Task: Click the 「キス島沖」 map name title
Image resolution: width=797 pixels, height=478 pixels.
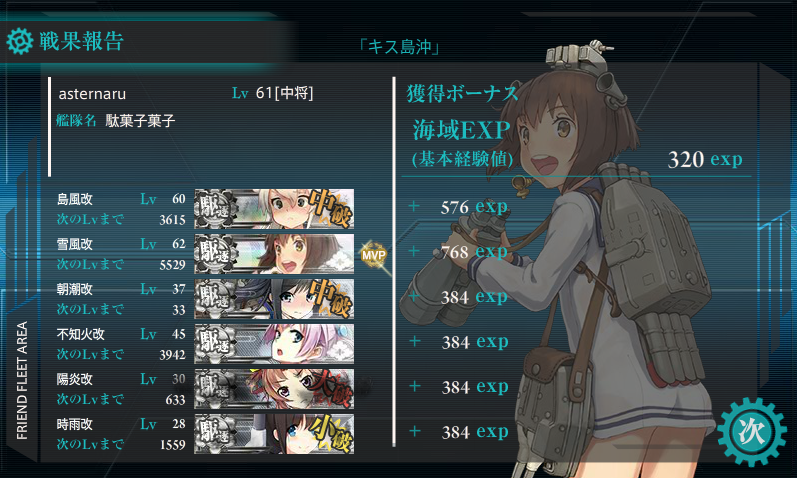Action: [399, 47]
